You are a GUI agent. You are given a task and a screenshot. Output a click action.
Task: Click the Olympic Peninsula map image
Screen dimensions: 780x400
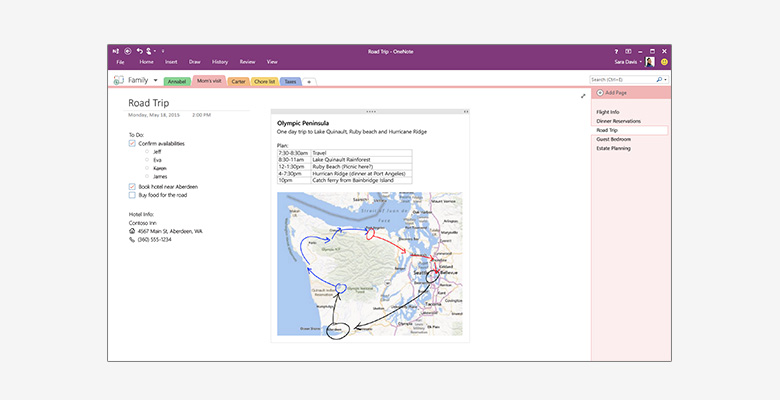coord(369,264)
